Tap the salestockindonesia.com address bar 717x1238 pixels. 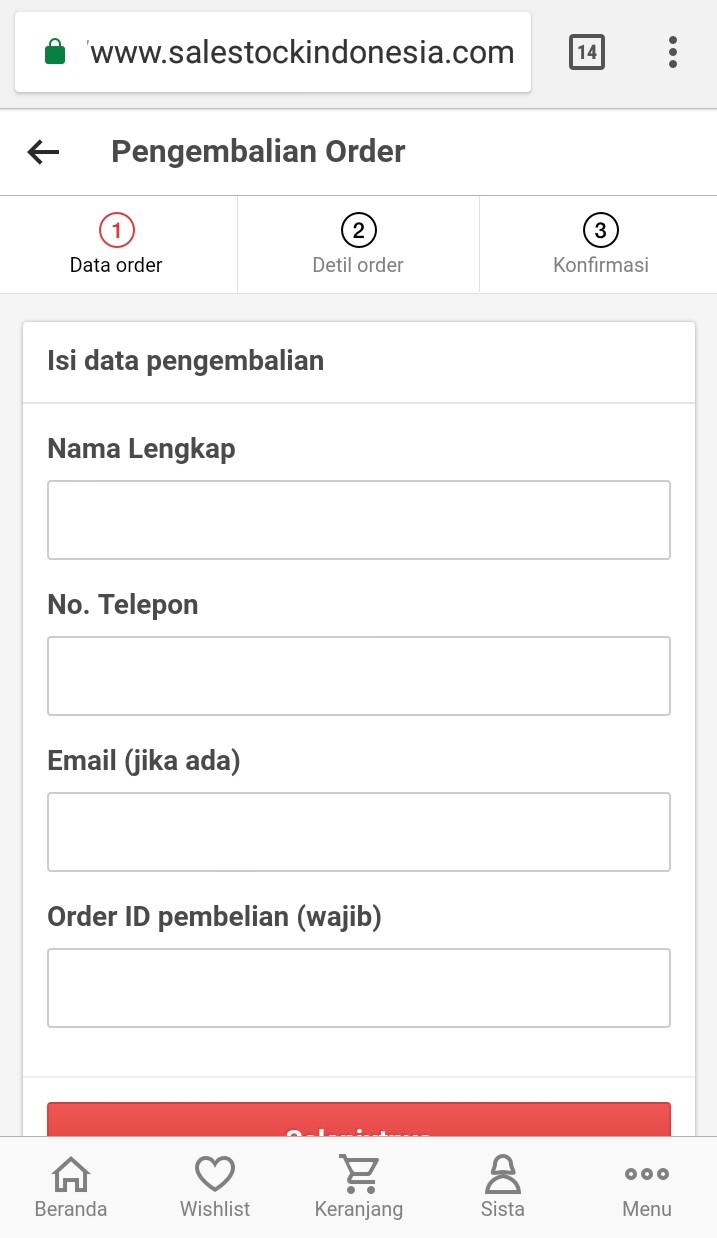click(300, 52)
